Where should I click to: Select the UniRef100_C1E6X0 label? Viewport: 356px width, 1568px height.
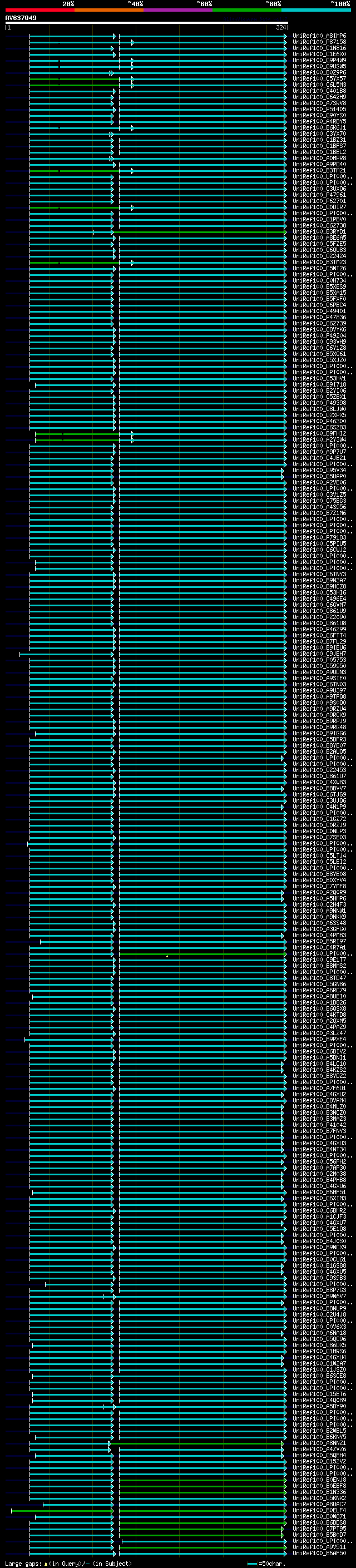tap(319, 54)
